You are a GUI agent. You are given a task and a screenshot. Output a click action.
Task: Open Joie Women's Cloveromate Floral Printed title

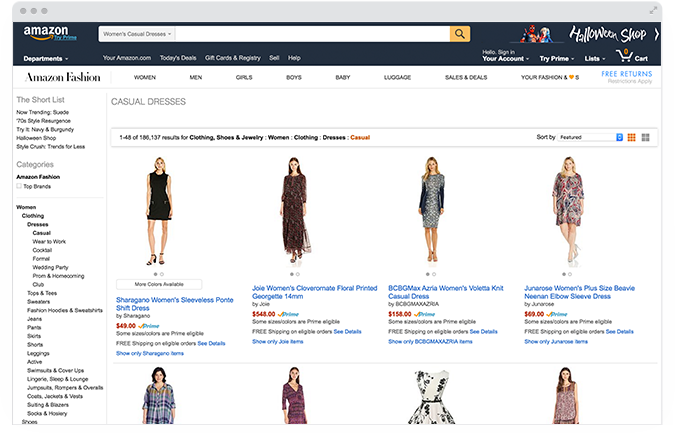coord(315,292)
